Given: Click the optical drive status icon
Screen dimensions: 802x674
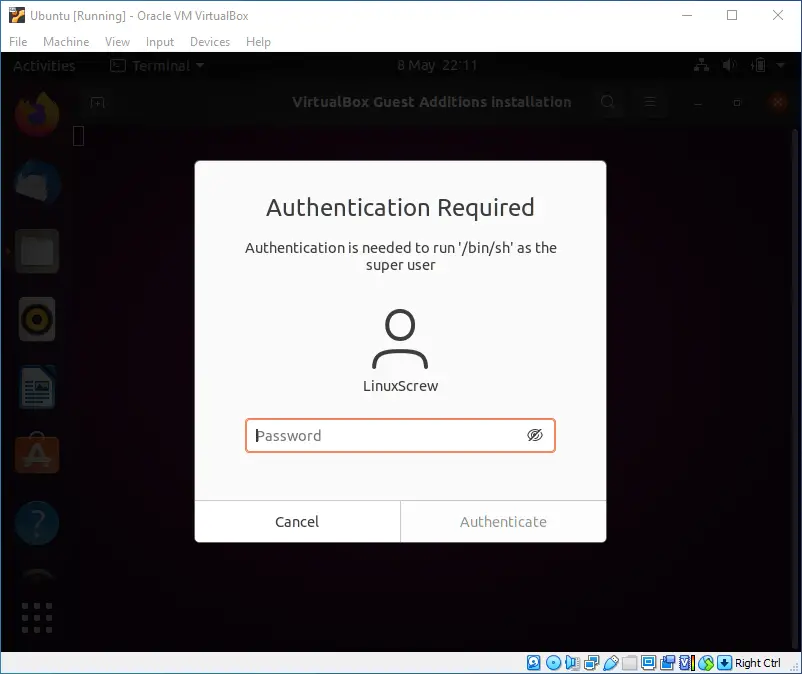Looking at the screenshot, I should [553, 663].
